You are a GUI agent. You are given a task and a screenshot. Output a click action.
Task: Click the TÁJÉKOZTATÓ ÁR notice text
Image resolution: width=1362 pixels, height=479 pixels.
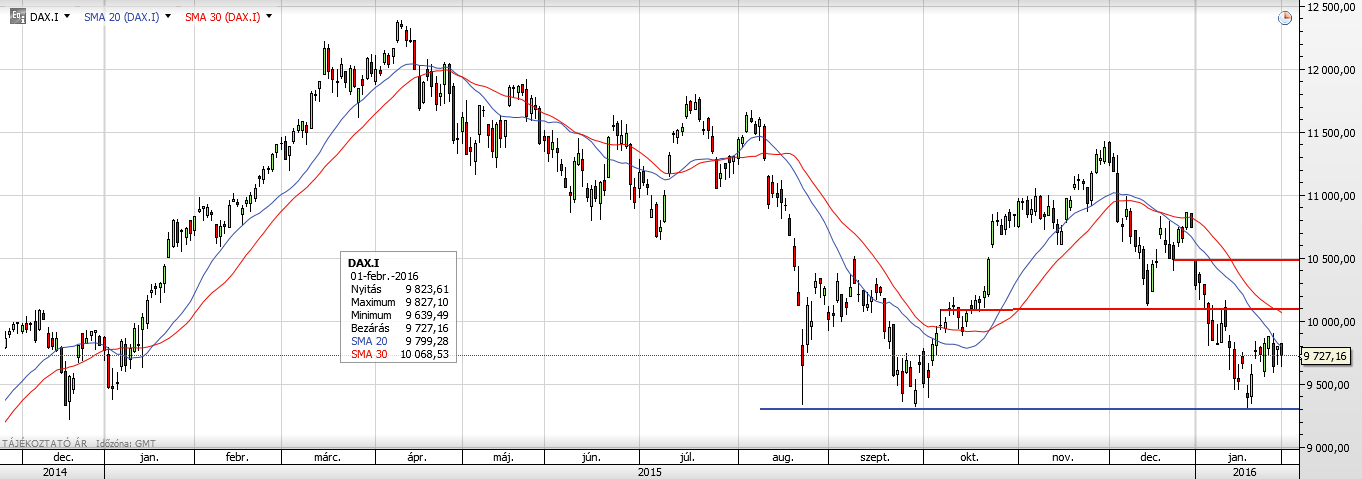[46, 442]
